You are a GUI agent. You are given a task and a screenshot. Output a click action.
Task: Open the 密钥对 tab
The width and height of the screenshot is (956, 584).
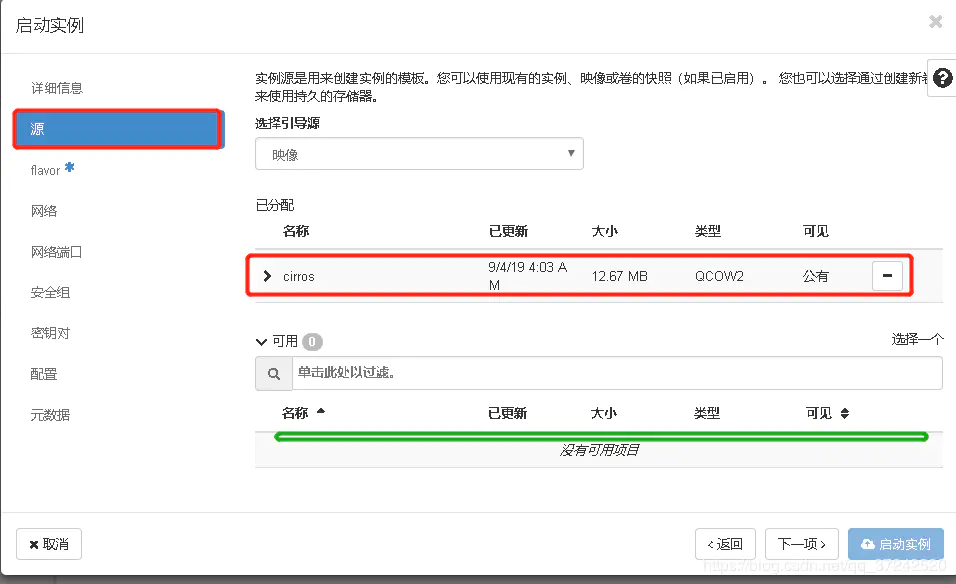[51, 333]
